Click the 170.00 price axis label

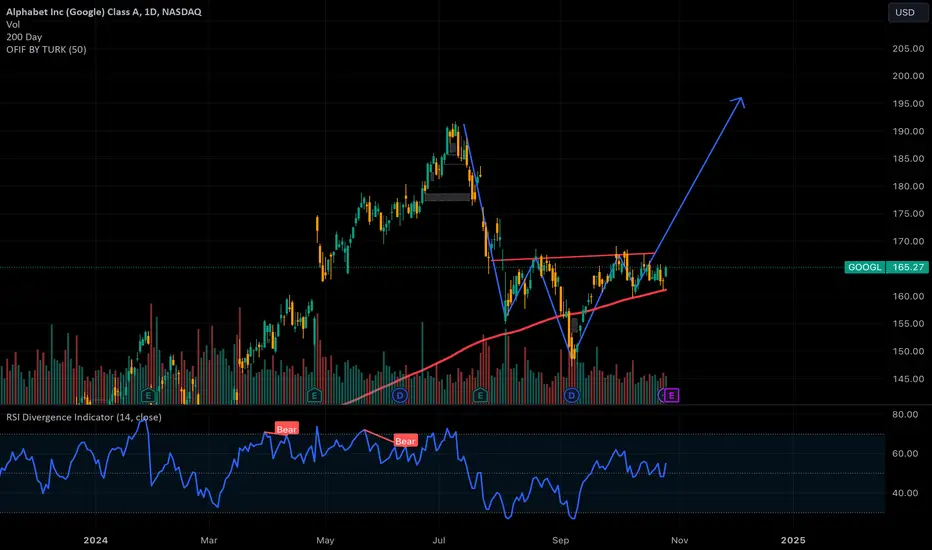(908, 241)
